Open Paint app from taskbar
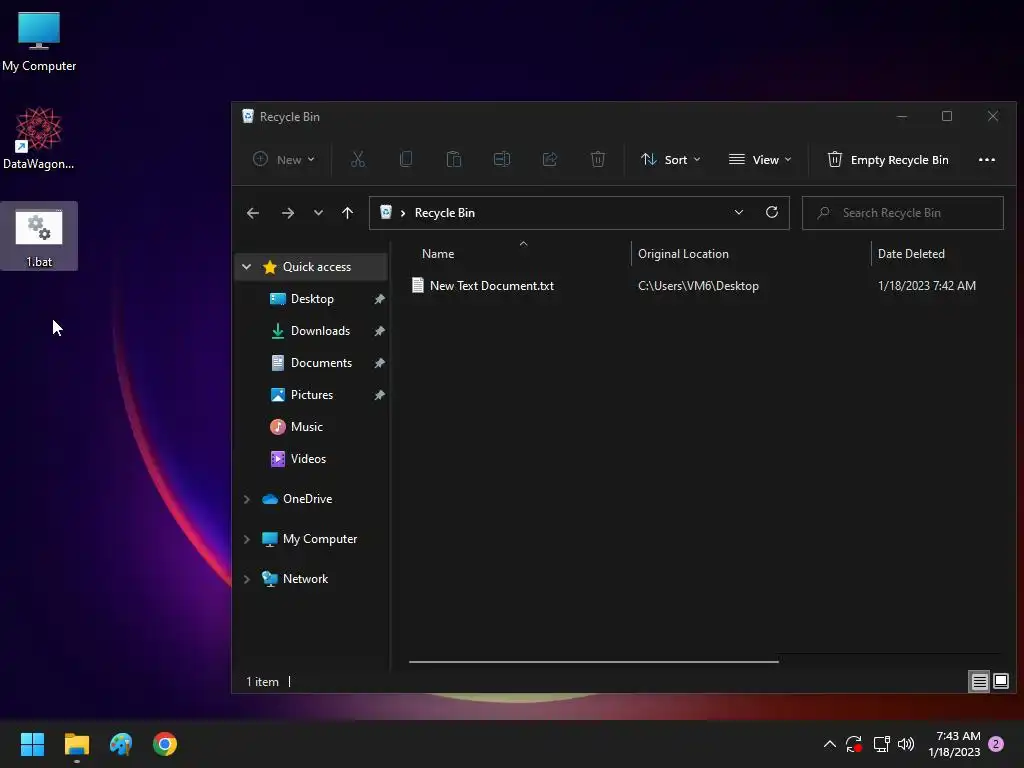The width and height of the screenshot is (1024, 768). [121, 744]
